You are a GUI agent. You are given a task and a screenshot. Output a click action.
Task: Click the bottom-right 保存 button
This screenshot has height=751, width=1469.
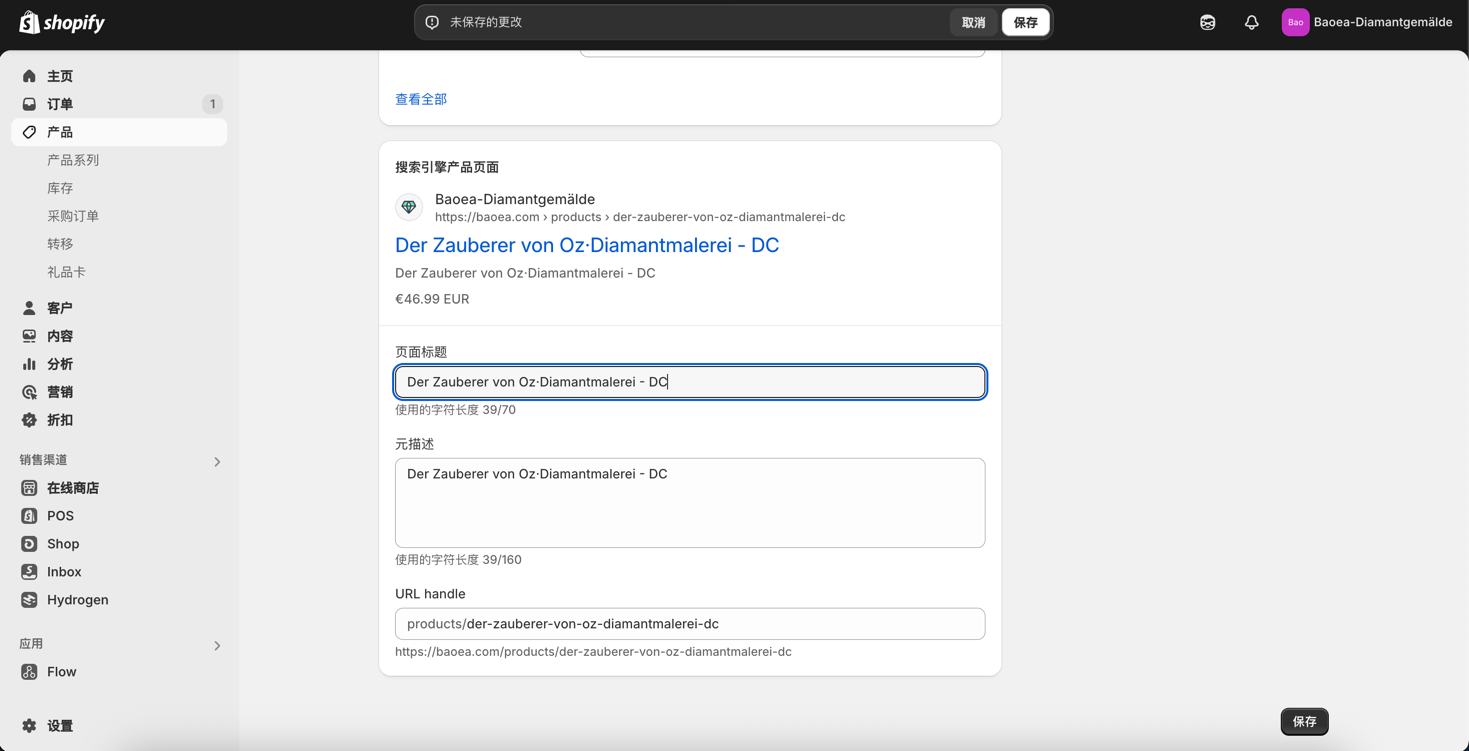pyautogui.click(x=1304, y=721)
